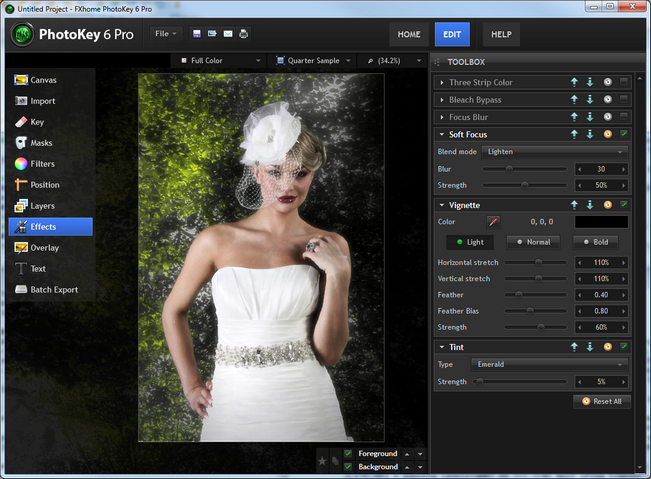
Task: Enable the Bleach Bypass checkbox
Action: click(x=624, y=99)
